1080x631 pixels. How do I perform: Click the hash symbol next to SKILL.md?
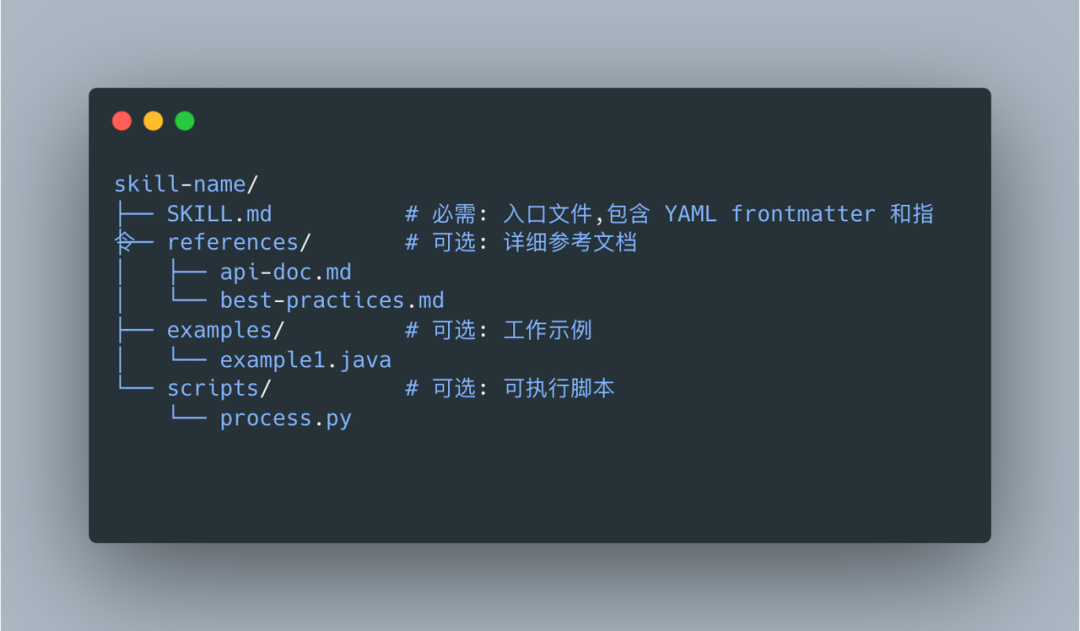coord(411,214)
